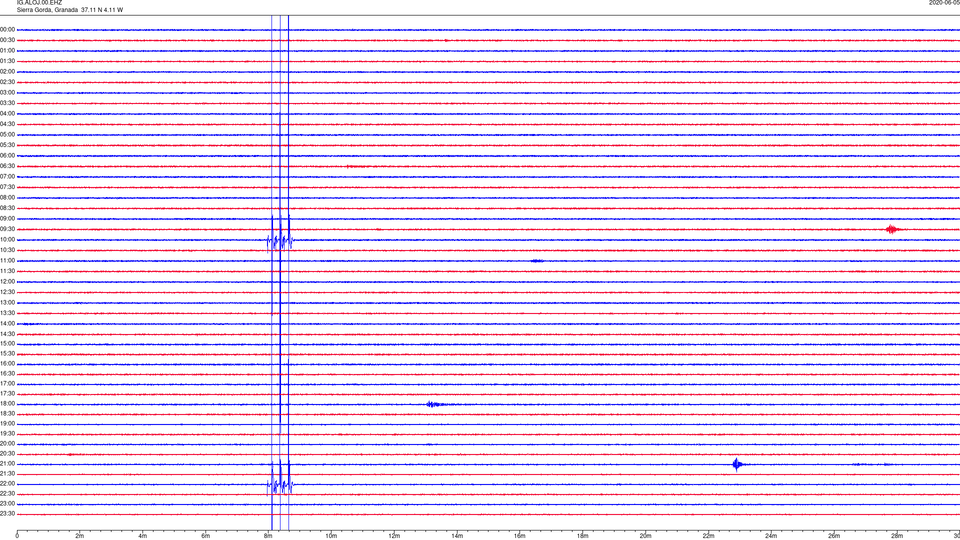Image resolution: width=960 pixels, height=540 pixels.
Task: Select the 00:30 trace time label
Action: pyautogui.click(x=7, y=40)
